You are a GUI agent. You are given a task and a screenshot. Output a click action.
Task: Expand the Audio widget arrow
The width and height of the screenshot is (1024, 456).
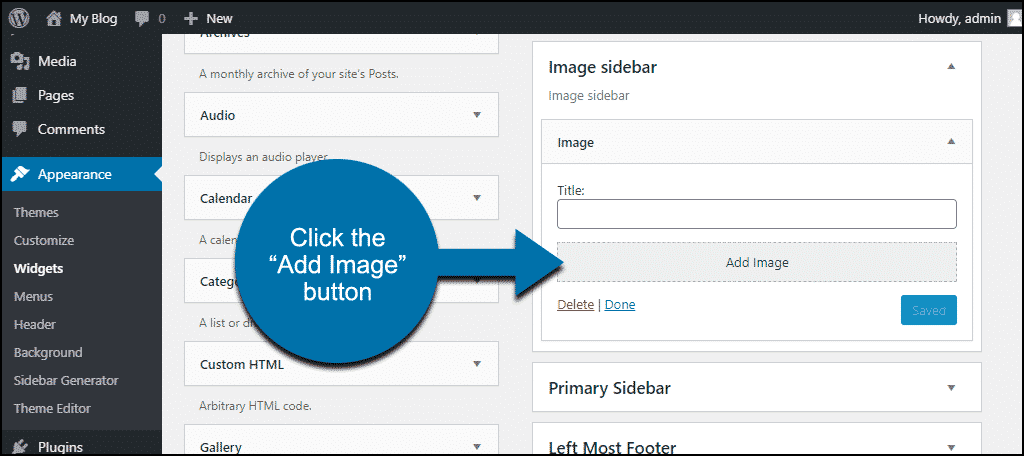click(477, 115)
